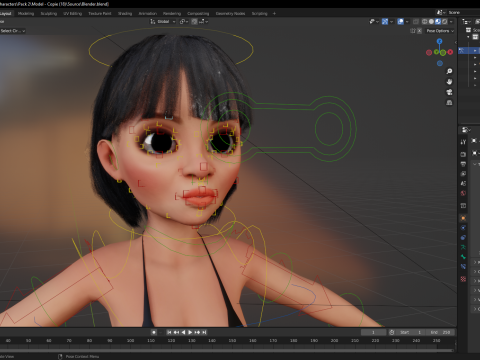Screen dimensions: 480x360
Task: Open the properties editor type dropdown
Action: pos(466,130)
